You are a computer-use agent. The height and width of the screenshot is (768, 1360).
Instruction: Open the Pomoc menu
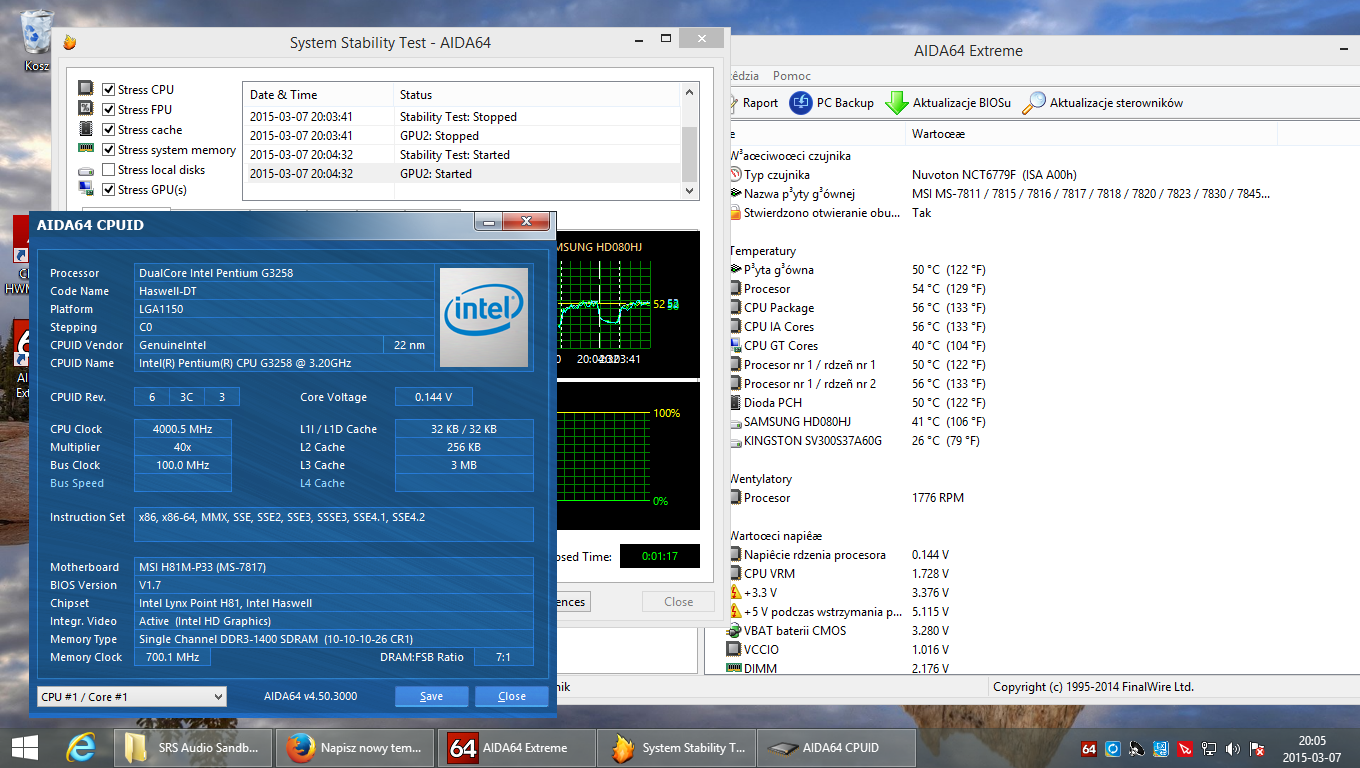tap(792, 76)
